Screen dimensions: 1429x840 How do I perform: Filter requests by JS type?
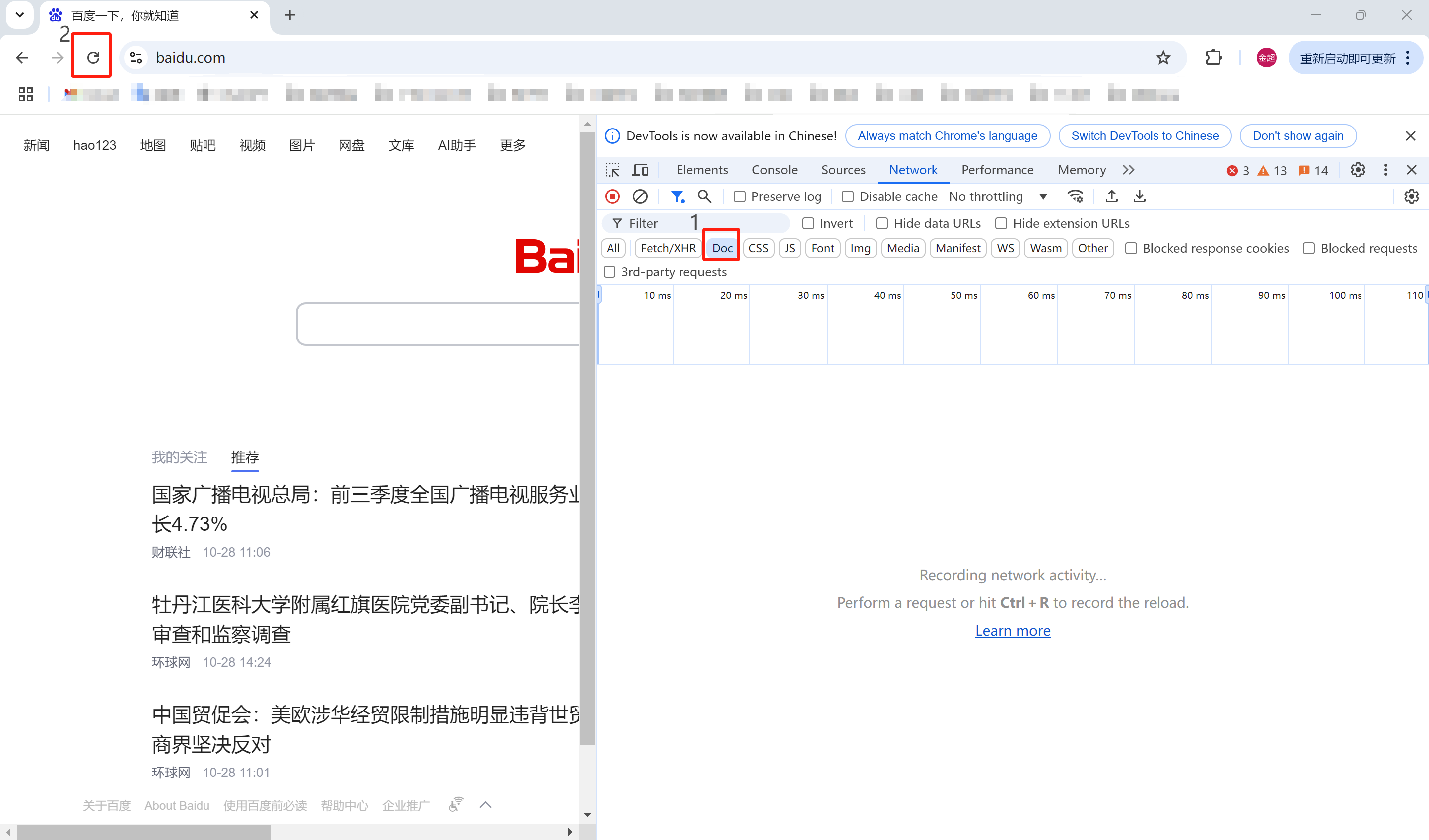tap(790, 248)
